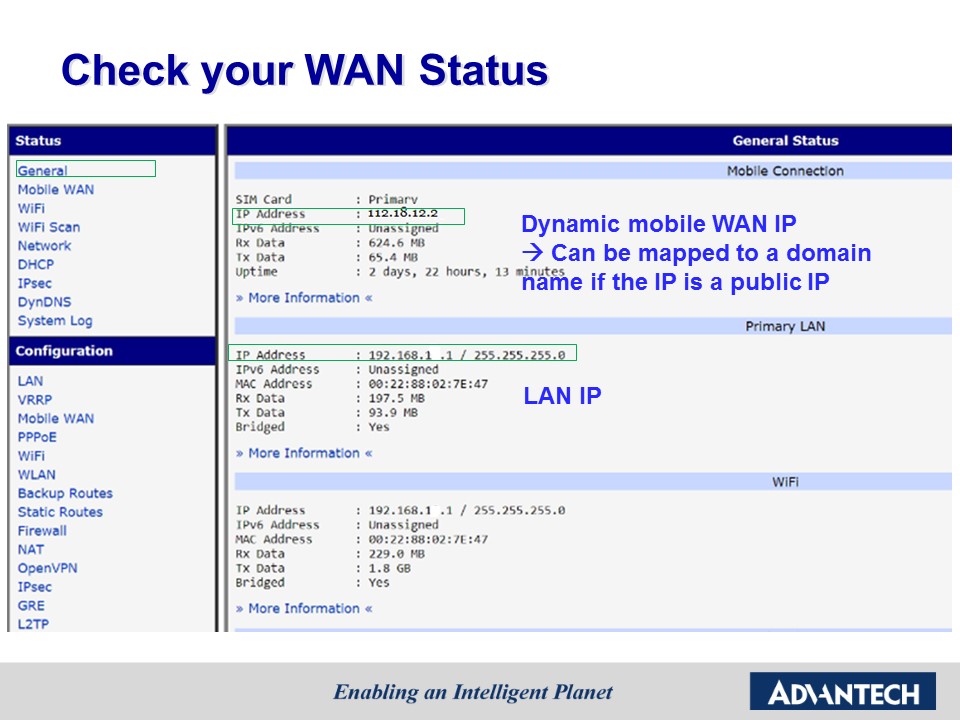Open WLAN configuration page
Image resolution: width=960 pixels, height=720 pixels.
point(36,475)
